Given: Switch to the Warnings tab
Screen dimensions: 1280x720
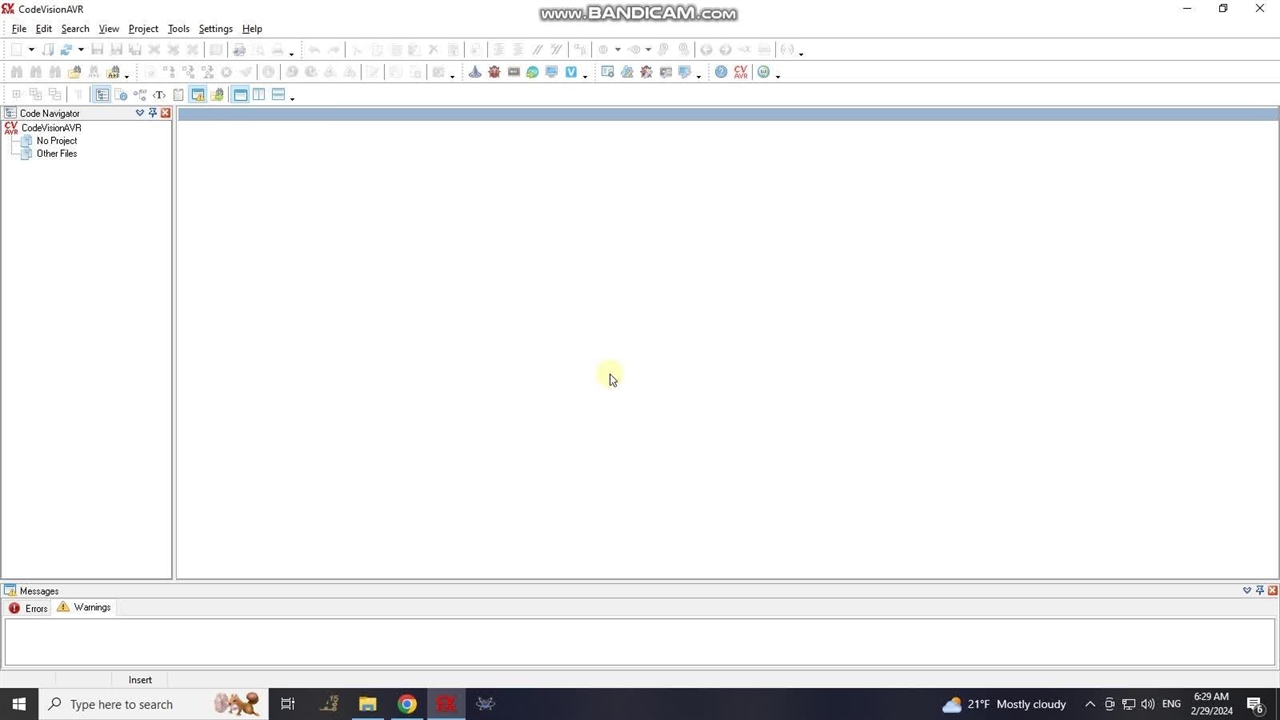Looking at the screenshot, I should click(91, 607).
